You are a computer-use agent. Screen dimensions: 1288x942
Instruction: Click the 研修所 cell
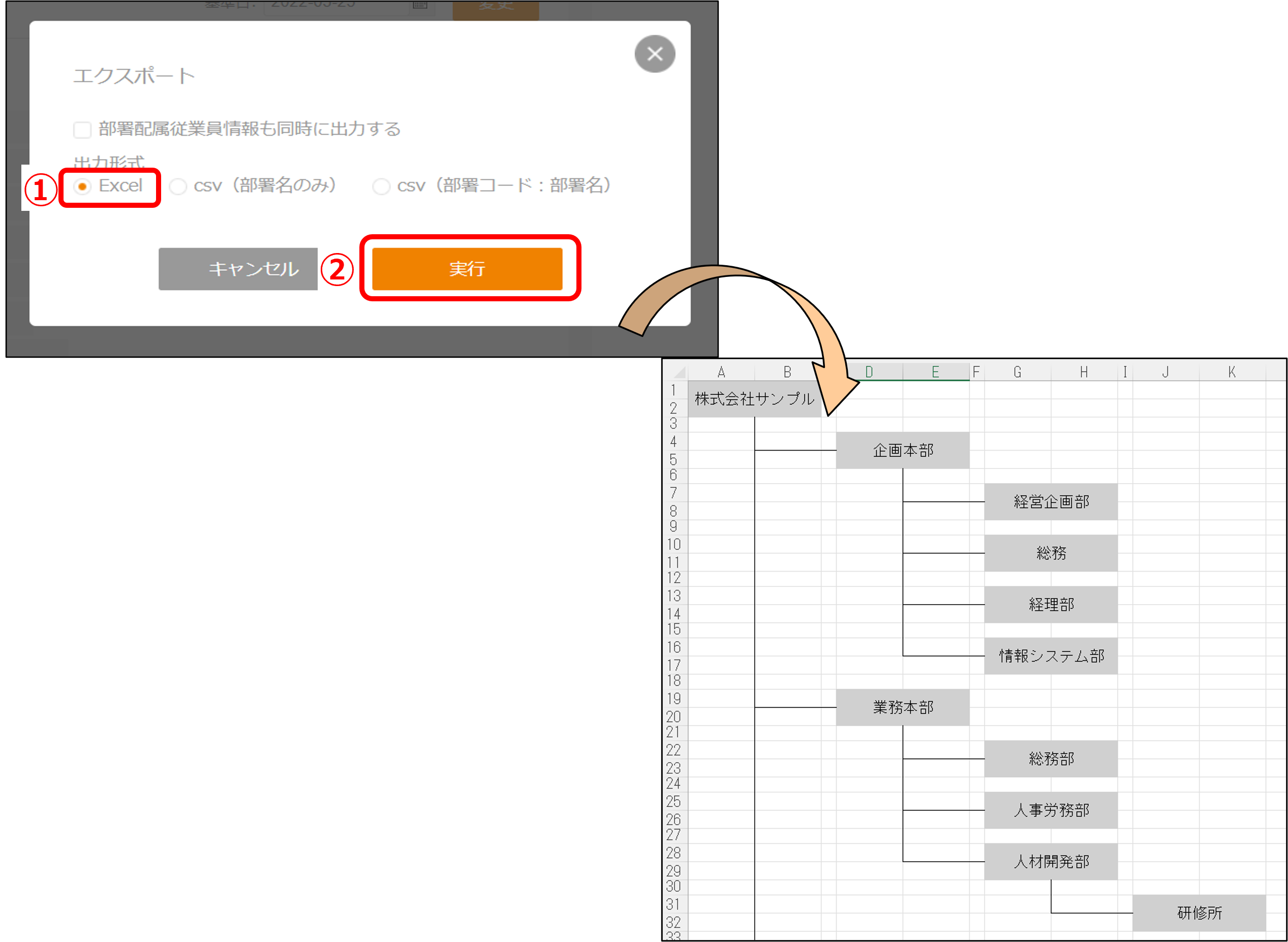click(x=1199, y=913)
